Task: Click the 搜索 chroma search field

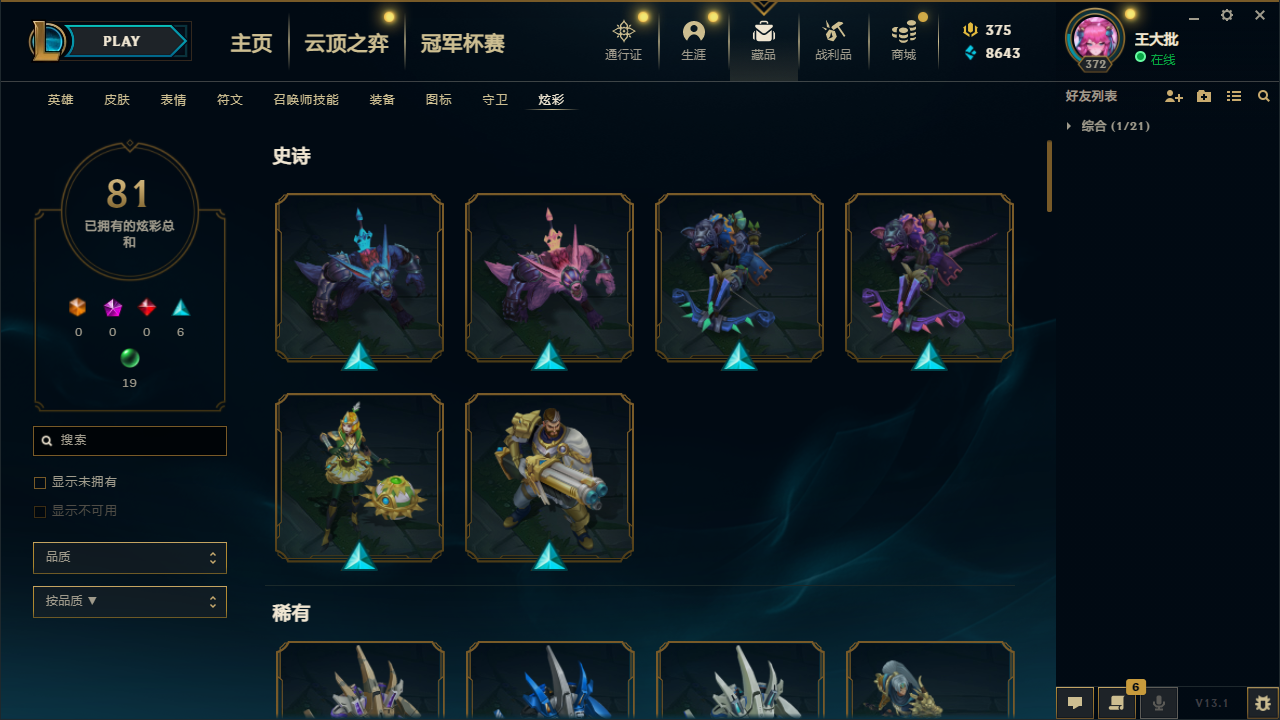Action: [130, 441]
